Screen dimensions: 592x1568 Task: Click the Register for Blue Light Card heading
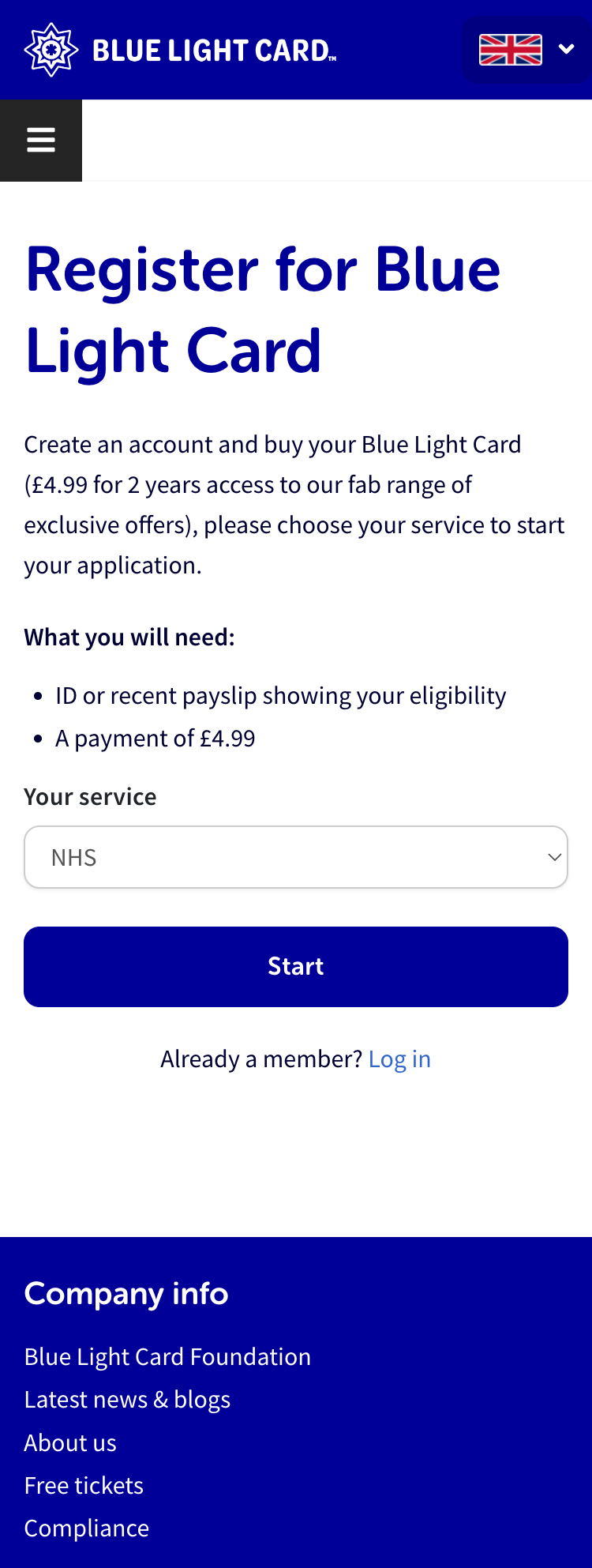pyautogui.click(x=262, y=310)
